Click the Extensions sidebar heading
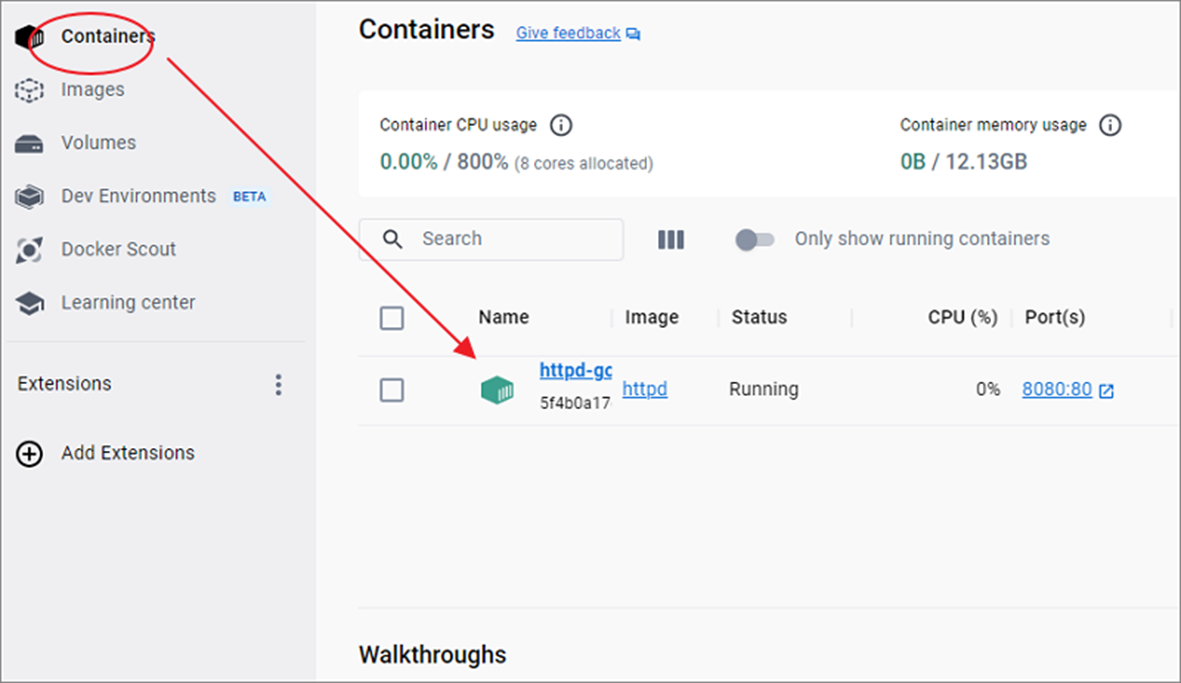 pyautogui.click(x=64, y=384)
